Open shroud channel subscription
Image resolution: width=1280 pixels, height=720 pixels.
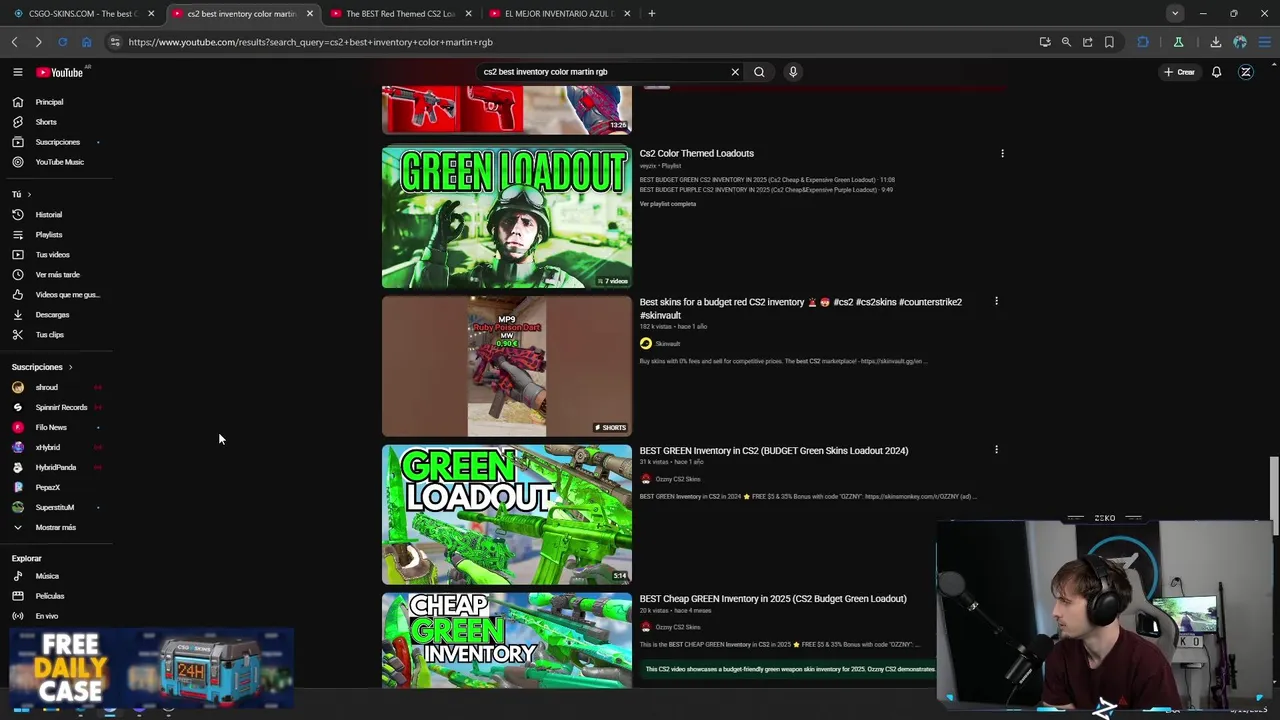point(46,387)
